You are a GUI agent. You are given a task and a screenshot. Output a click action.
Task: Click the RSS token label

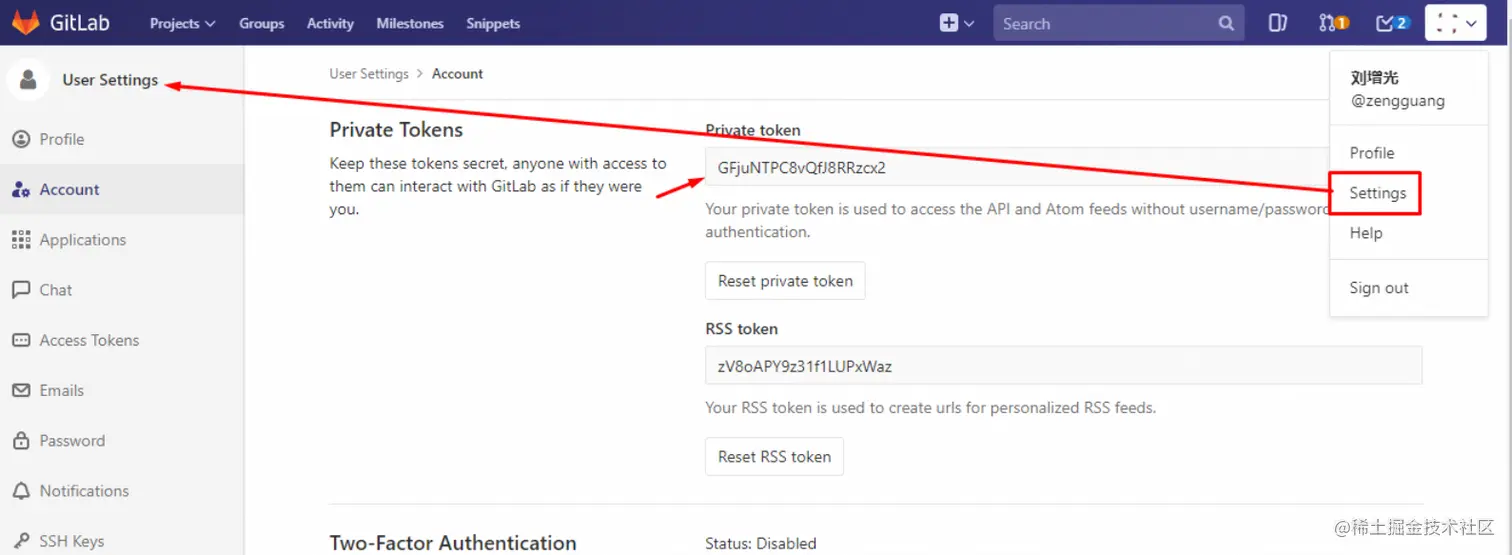pyautogui.click(x=741, y=329)
